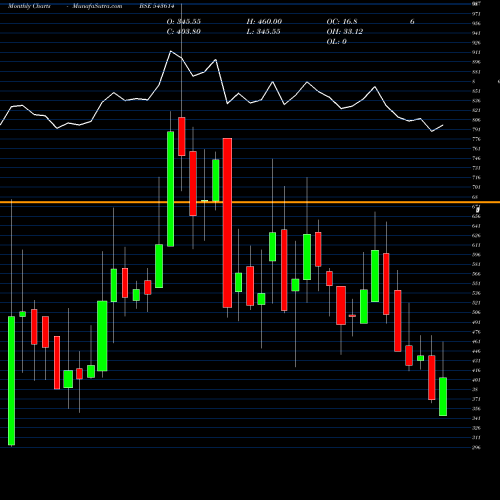Click the 731 price axis label
500x500 pixels.
[x=476, y=168]
